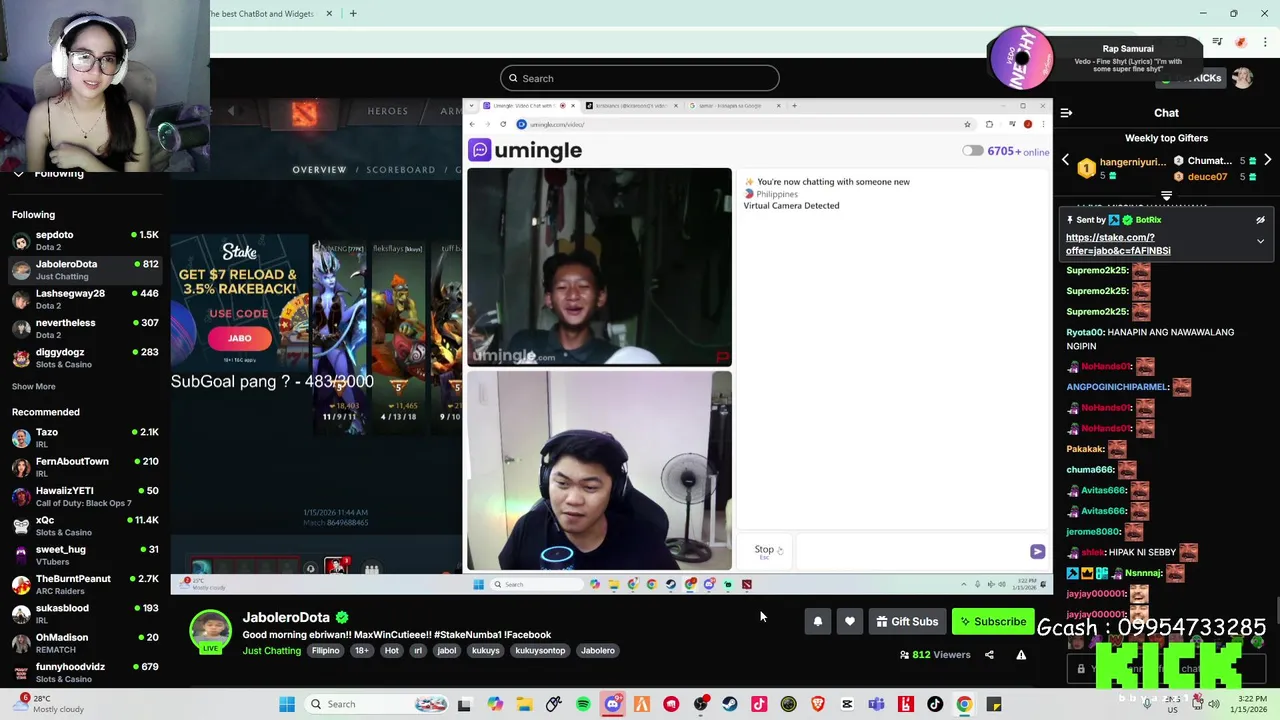
Task: Open CapCut from taskbar
Action: click(x=847, y=704)
